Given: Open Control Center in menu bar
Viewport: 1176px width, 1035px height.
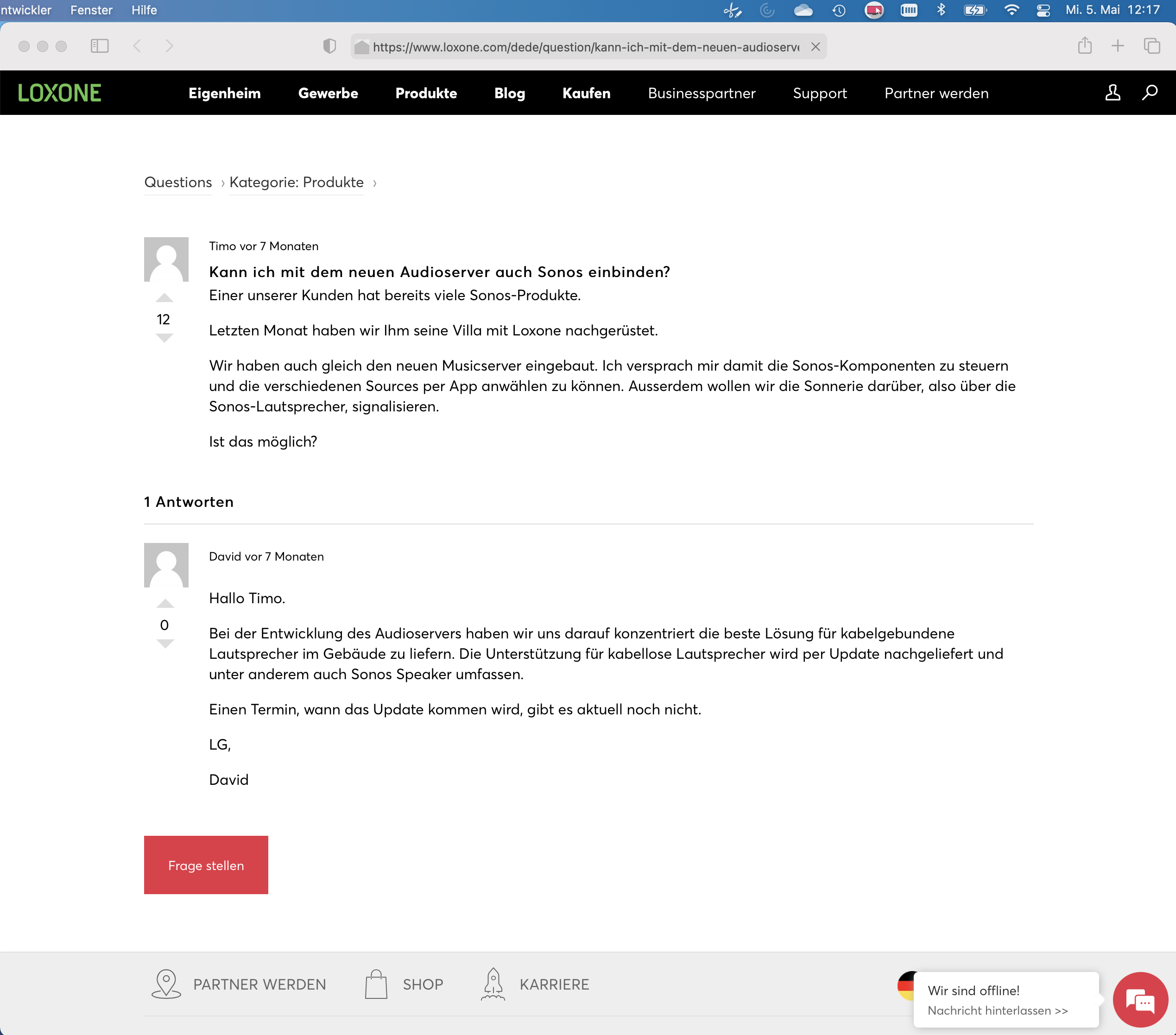Looking at the screenshot, I should 1043,10.
